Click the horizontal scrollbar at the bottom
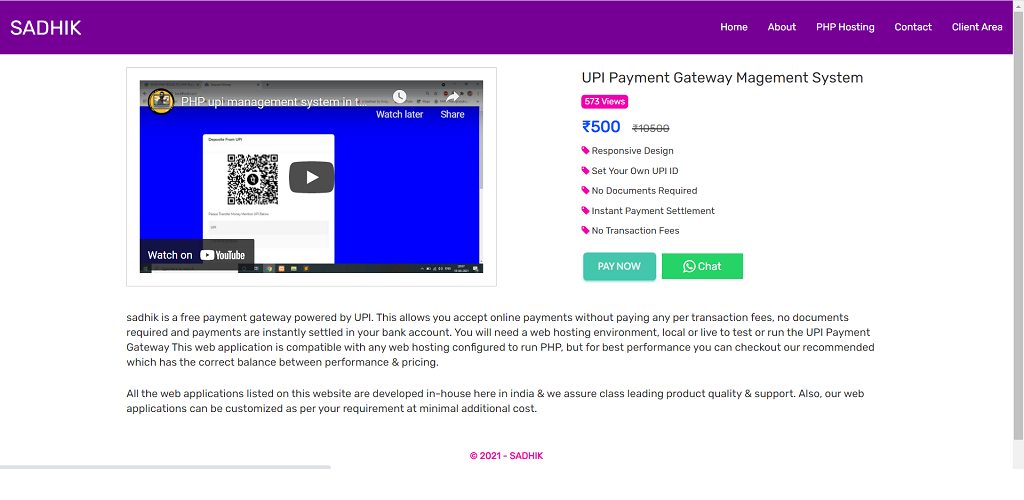Viewport: 1024px width, 500px height. pos(165,467)
